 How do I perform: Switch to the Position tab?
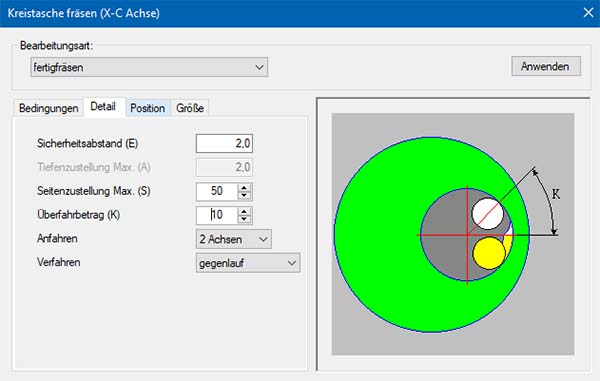click(148, 108)
